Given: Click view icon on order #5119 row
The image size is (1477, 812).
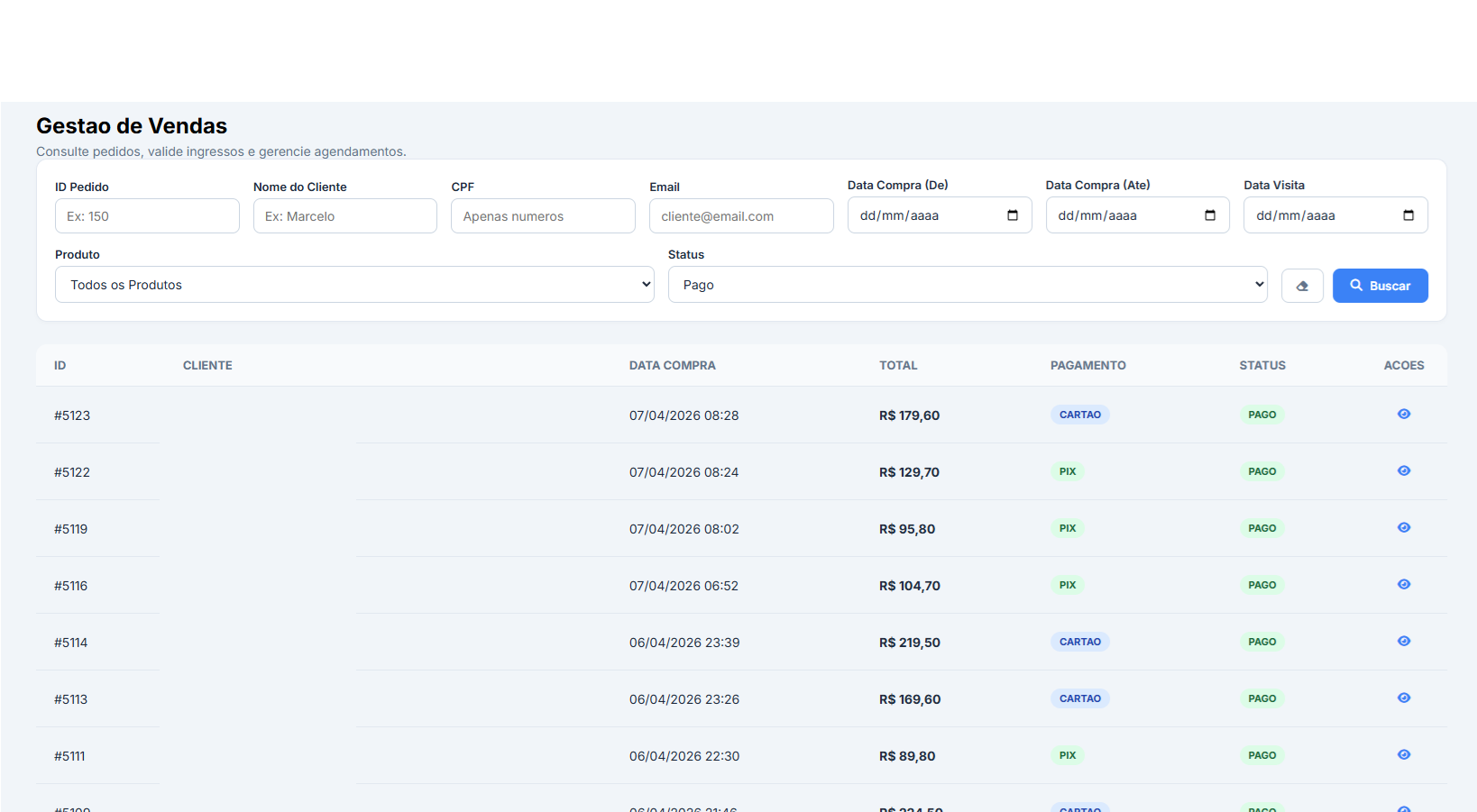Looking at the screenshot, I should (1403, 528).
